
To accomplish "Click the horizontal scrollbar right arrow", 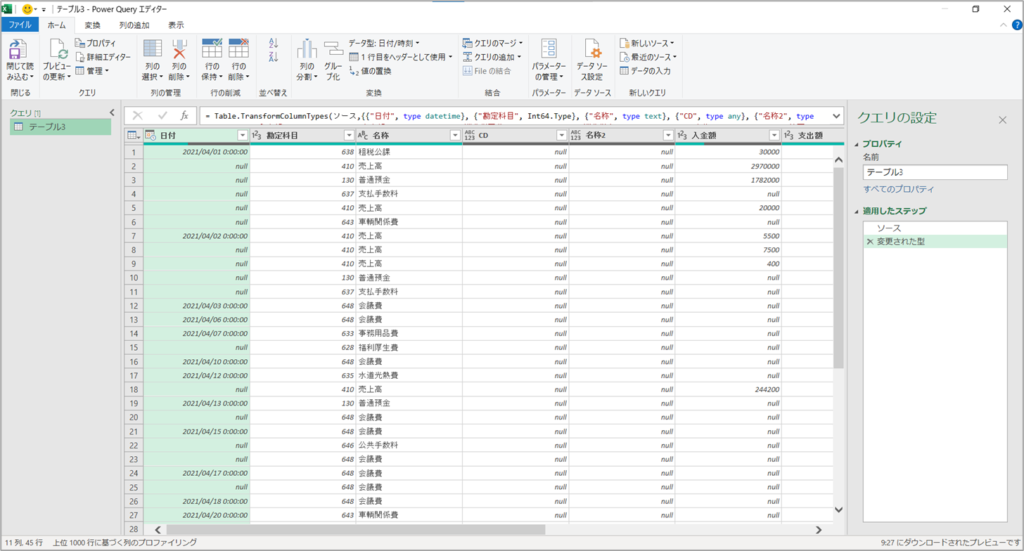I will click(818, 530).
